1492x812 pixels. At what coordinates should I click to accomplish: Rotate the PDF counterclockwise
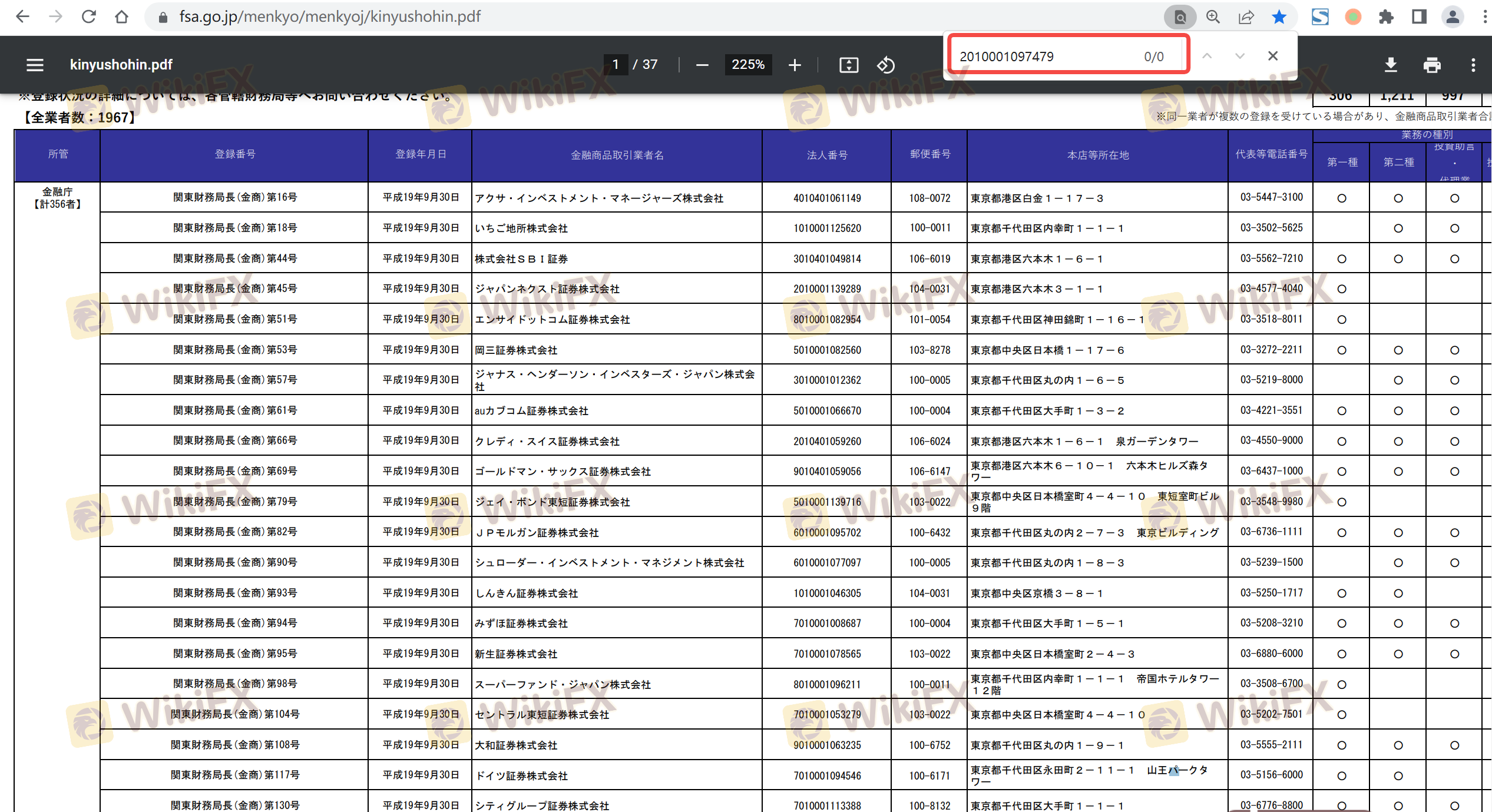885,65
